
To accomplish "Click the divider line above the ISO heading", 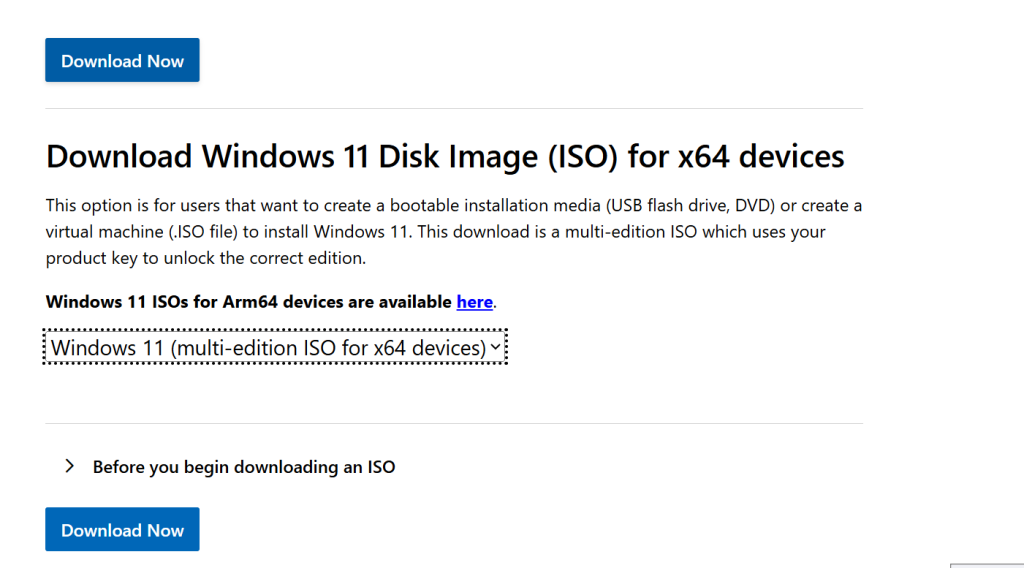I will click(453, 108).
